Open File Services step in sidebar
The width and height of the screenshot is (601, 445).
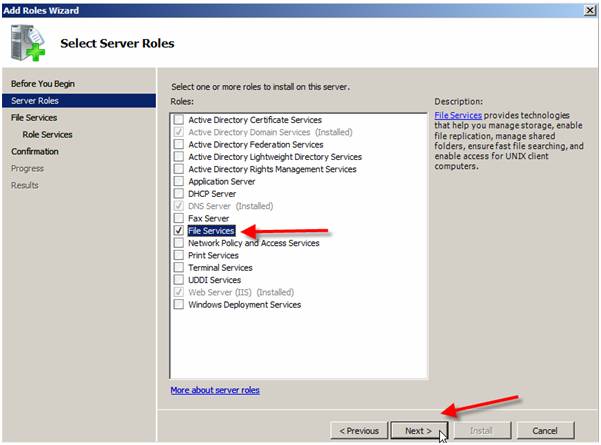coord(34,118)
